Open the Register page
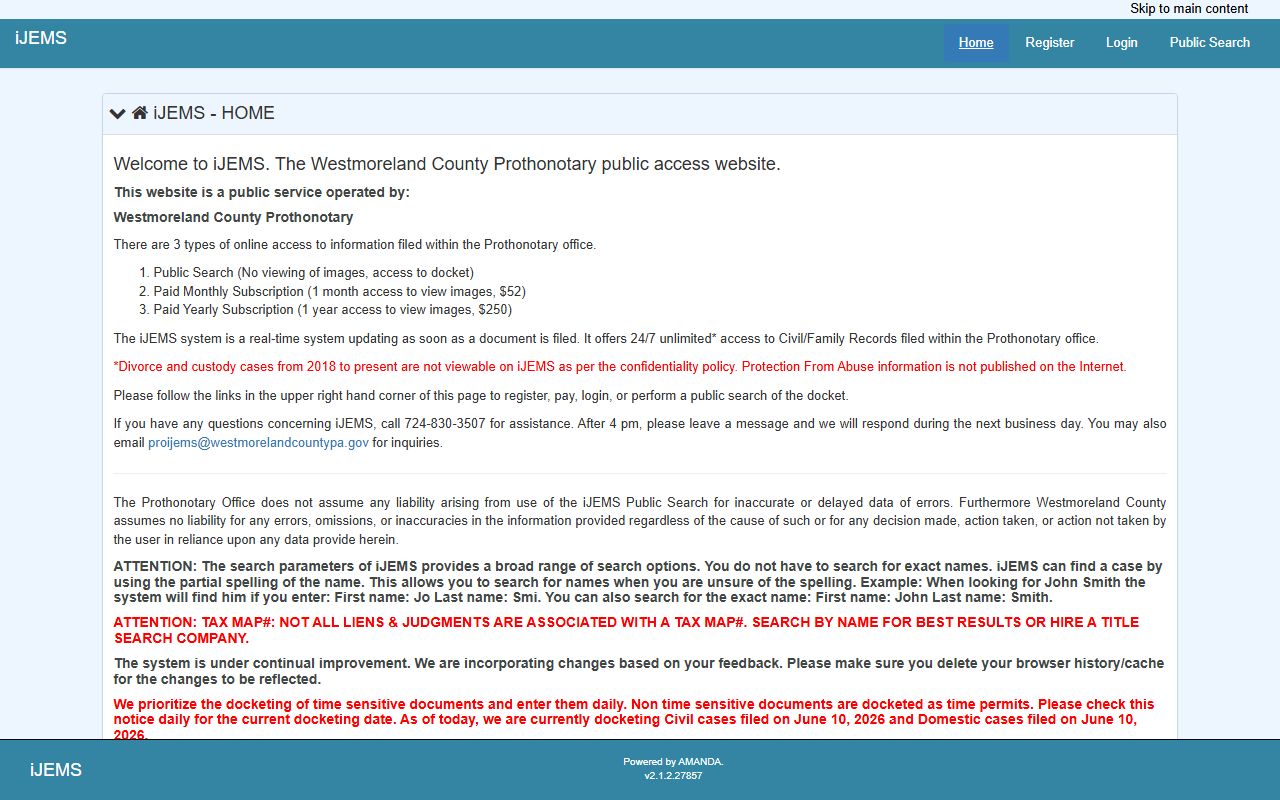This screenshot has width=1280, height=800. pos(1050,42)
